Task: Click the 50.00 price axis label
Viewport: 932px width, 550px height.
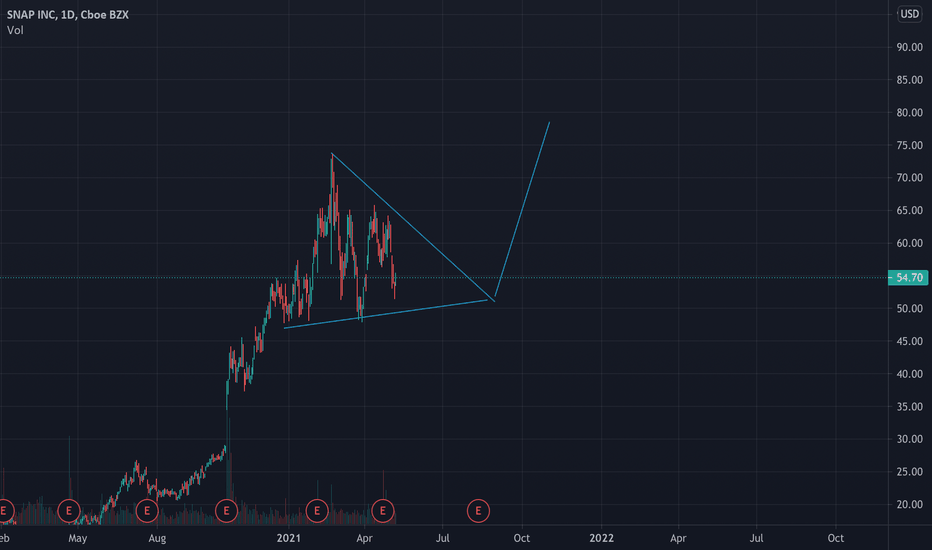Action: (x=909, y=309)
